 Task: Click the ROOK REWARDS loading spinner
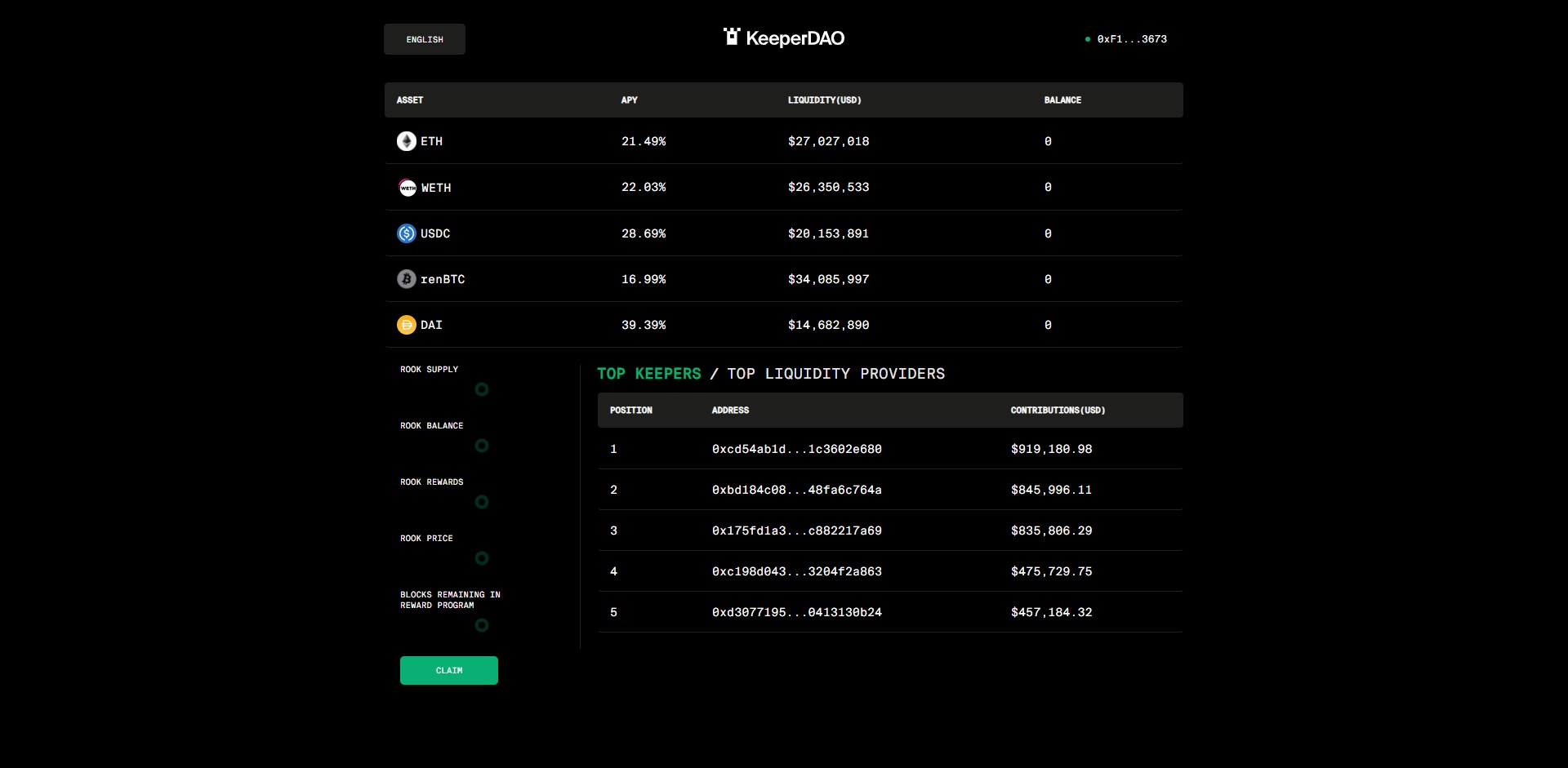pyautogui.click(x=482, y=502)
